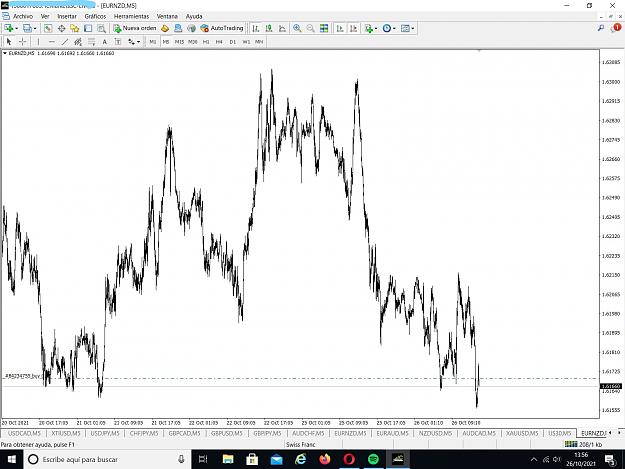Select the text 'A' drawing tool
Image resolution: width=625 pixels, height=469 pixels.
coord(104,41)
